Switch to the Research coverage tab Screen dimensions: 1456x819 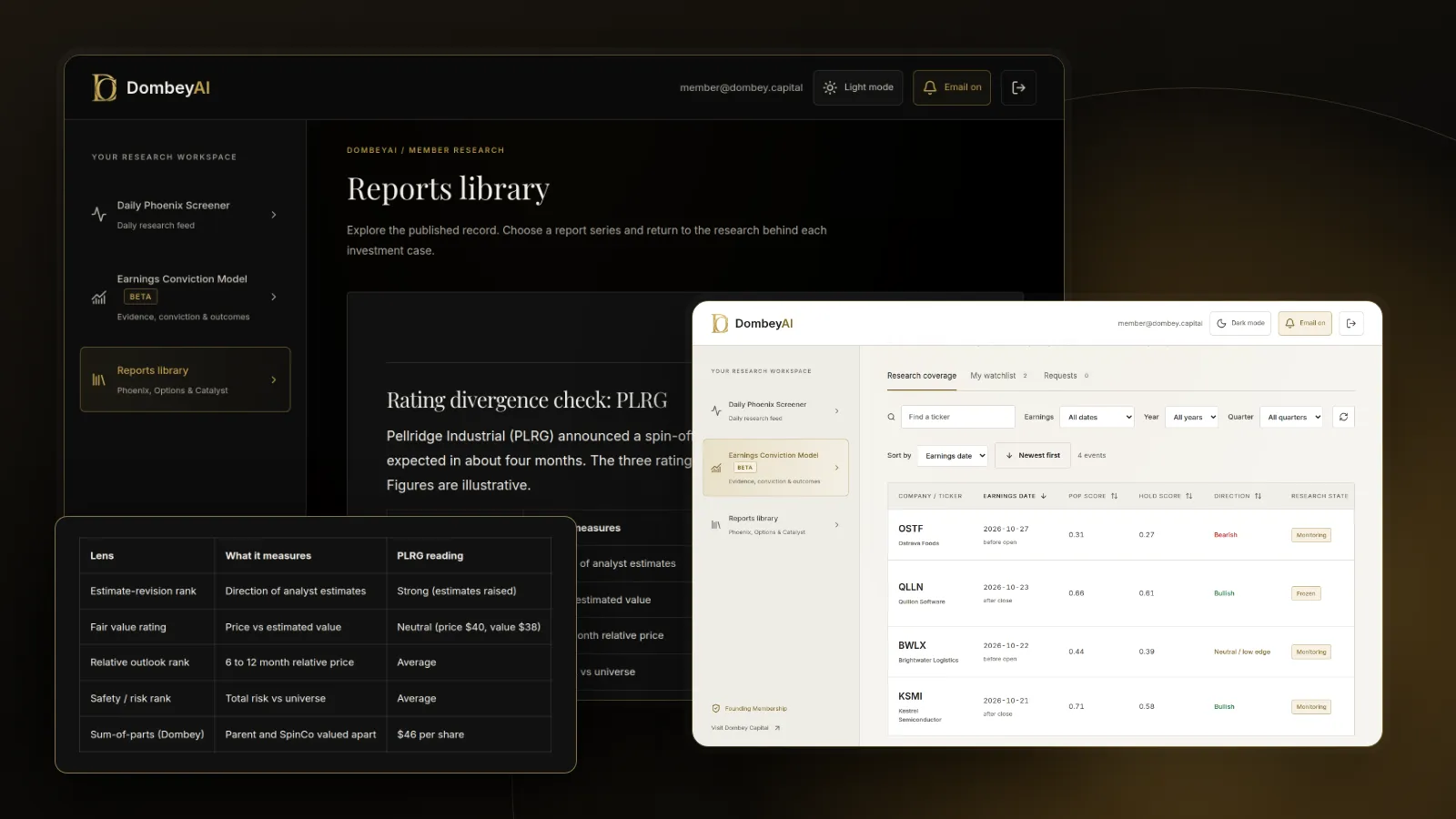pos(922,376)
